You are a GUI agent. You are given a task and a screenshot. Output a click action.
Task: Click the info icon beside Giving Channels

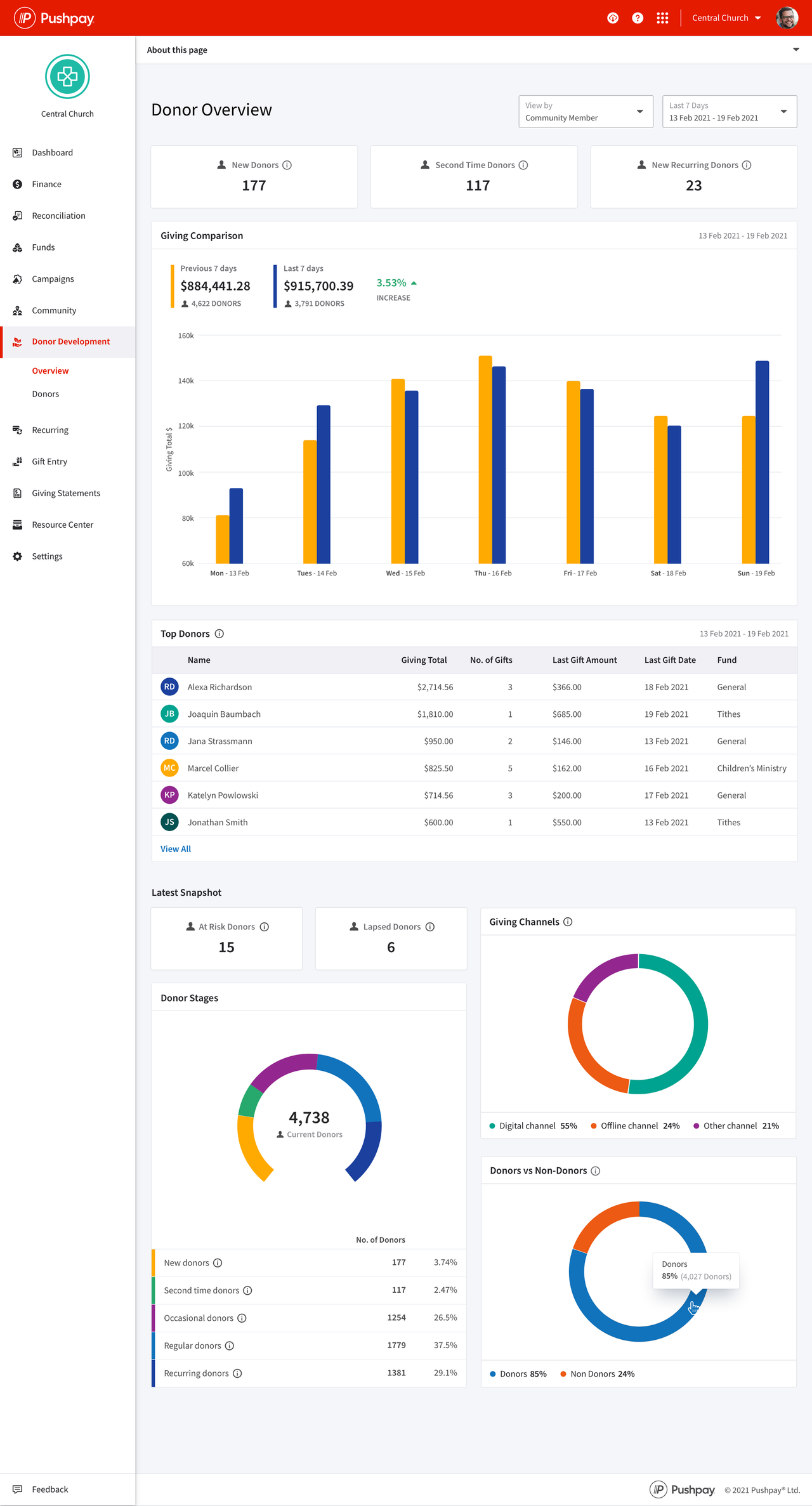point(568,922)
